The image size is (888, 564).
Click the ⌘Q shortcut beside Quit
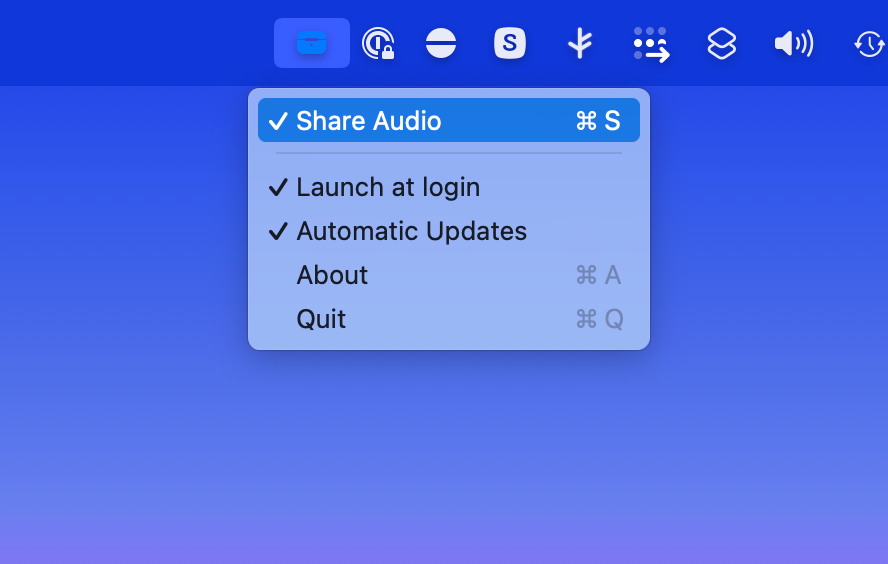(x=599, y=319)
